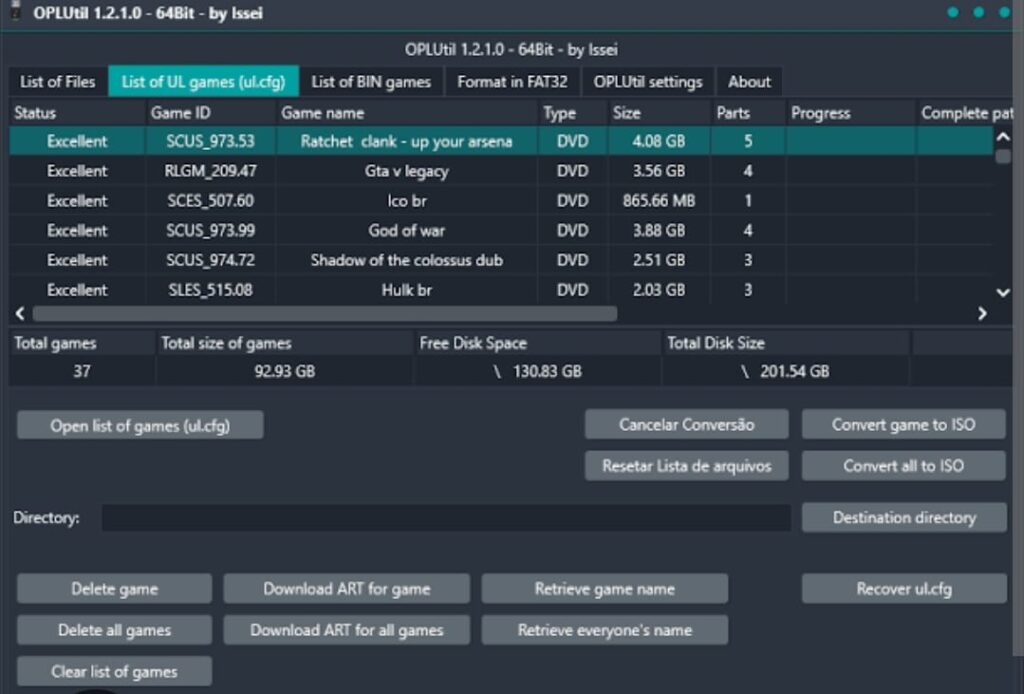Click the table's scroll-up arrow
The width and height of the screenshot is (1024, 694).
[1003, 137]
